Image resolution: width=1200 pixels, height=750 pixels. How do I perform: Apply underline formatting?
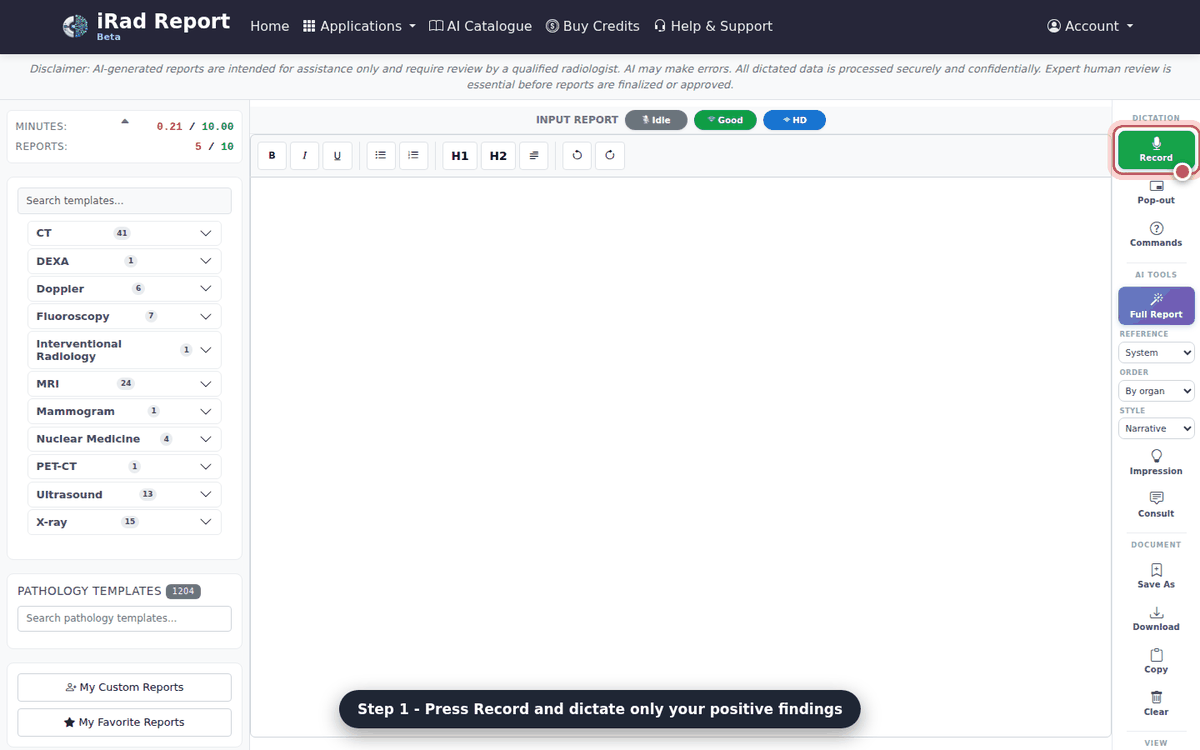337,155
